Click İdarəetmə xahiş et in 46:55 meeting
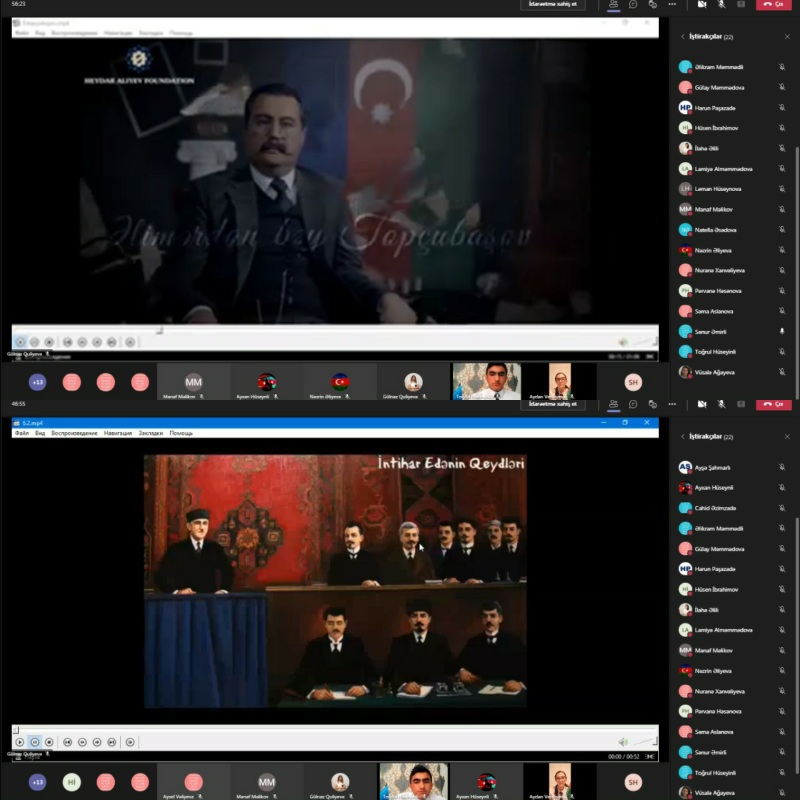Screen dimensions: 800x800 coord(553,404)
